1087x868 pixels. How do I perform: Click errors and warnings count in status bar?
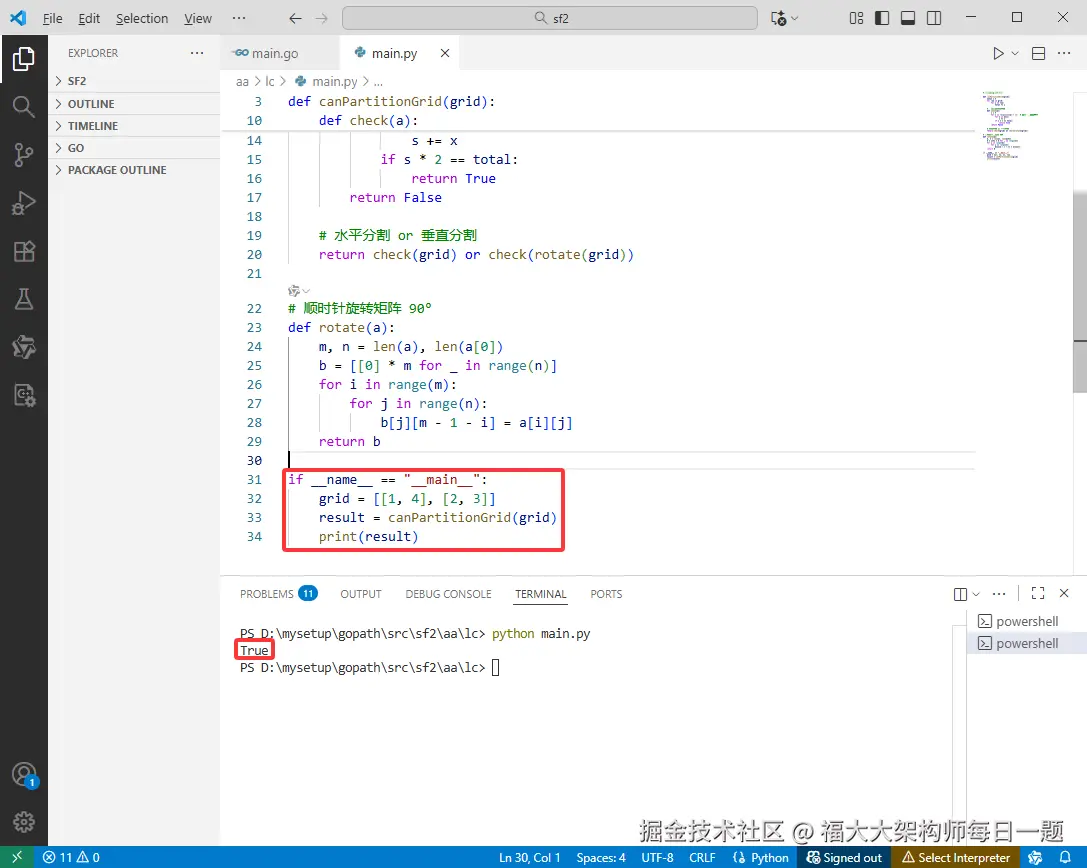pos(71,858)
